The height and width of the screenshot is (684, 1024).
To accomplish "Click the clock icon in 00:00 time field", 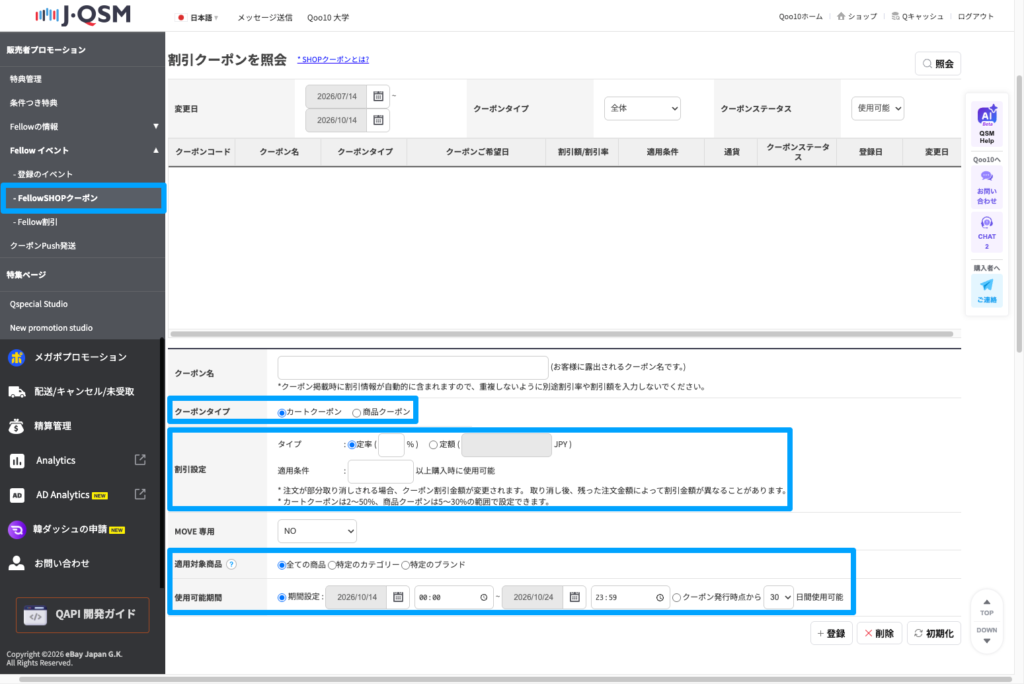I will pos(484,597).
